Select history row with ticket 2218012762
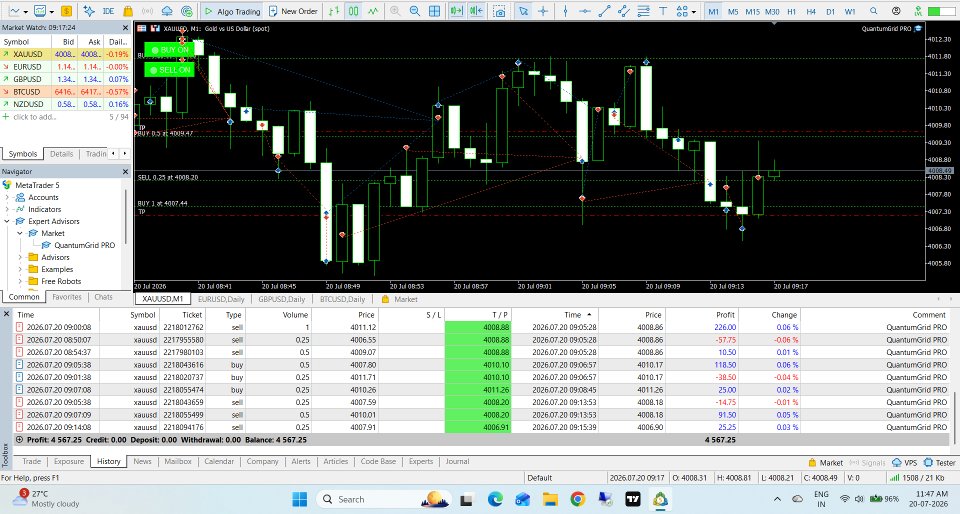 coord(481,327)
